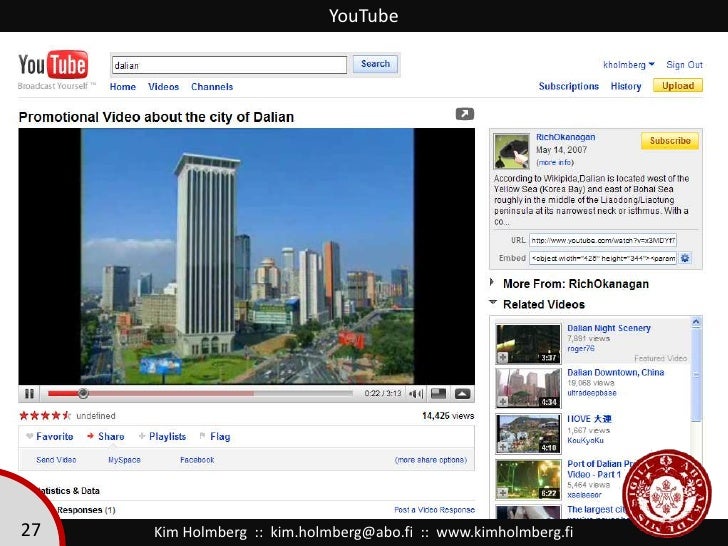Open embed customize gear icon
The image size is (728, 546).
685,258
